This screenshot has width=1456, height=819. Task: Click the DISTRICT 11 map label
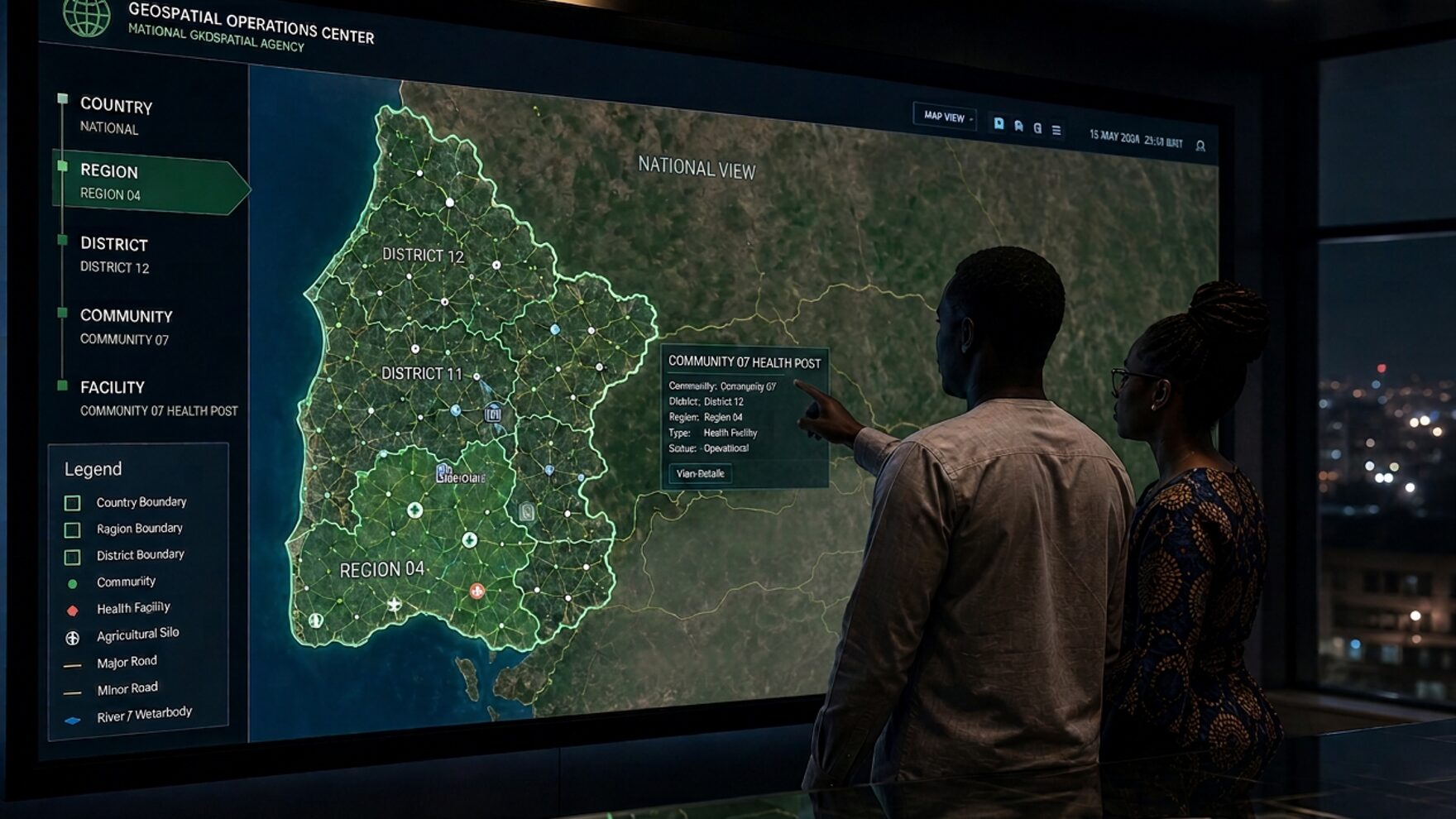[421, 374]
